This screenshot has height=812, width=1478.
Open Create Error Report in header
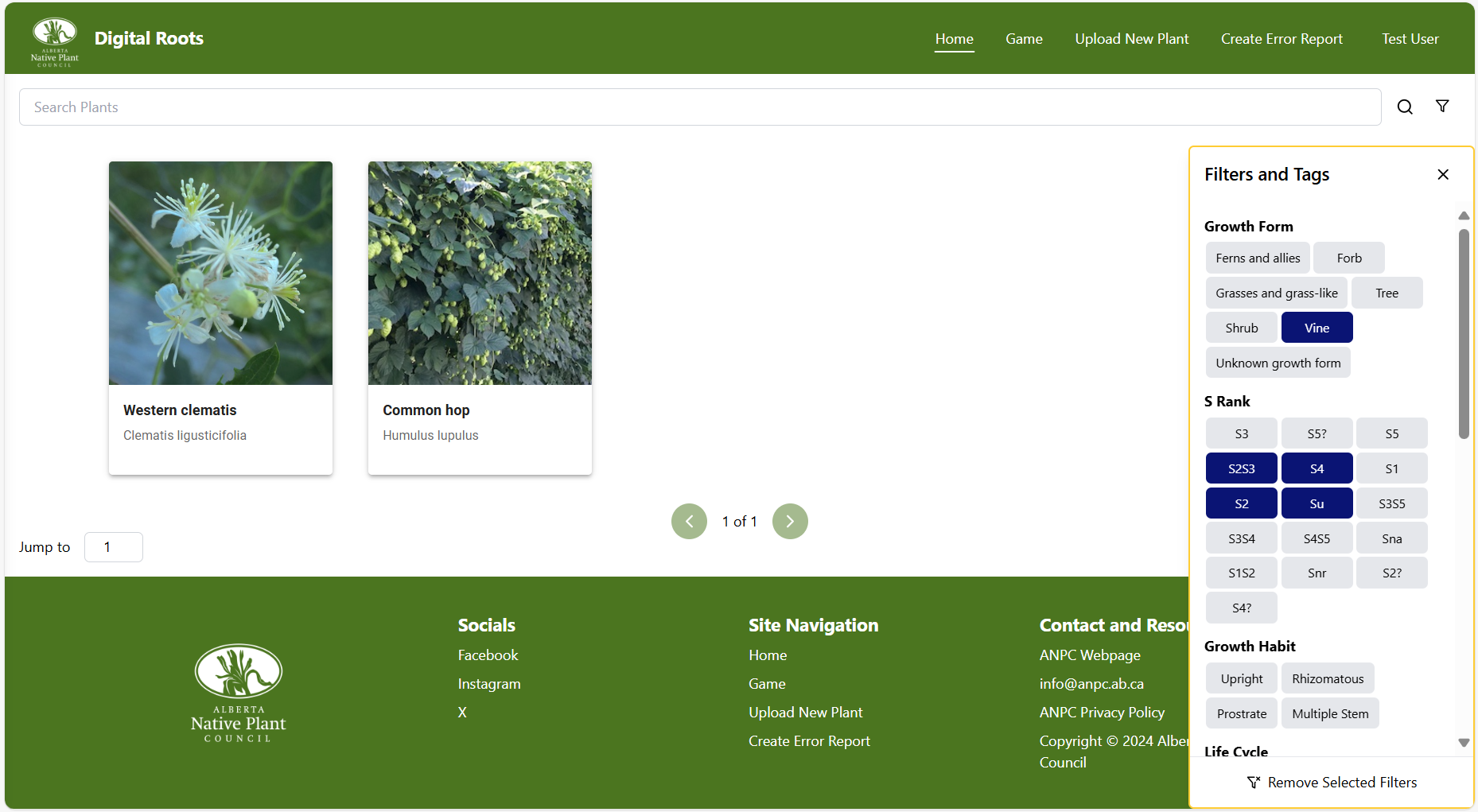(x=1282, y=39)
